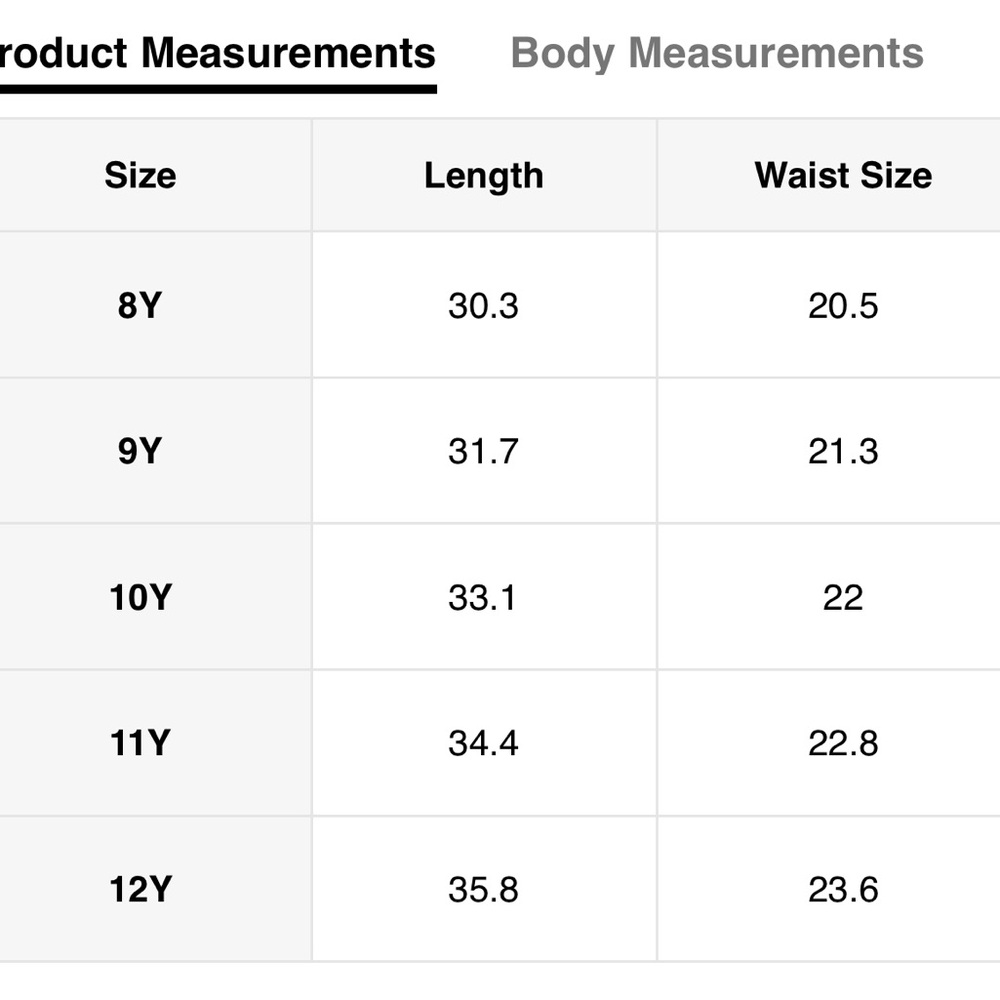This screenshot has height=1000, width=1000.
Task: Click the Waist Size column header
Action: (843, 175)
